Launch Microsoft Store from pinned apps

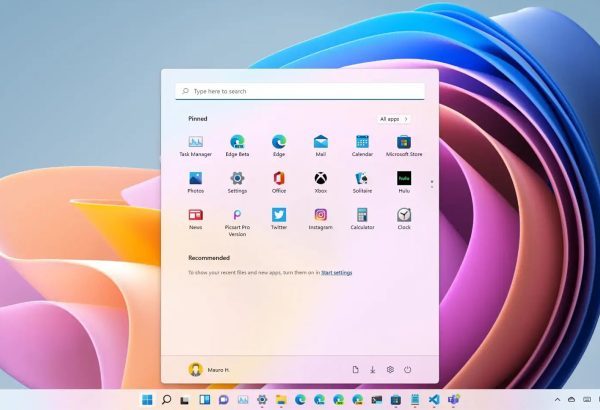pos(404,146)
